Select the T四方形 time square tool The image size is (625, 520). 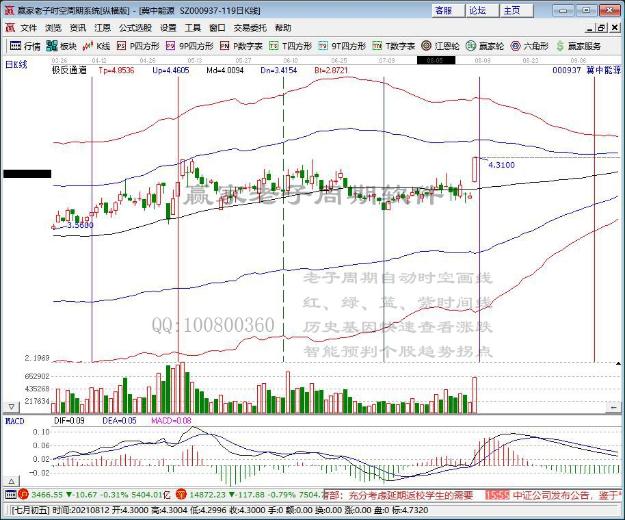(290, 46)
